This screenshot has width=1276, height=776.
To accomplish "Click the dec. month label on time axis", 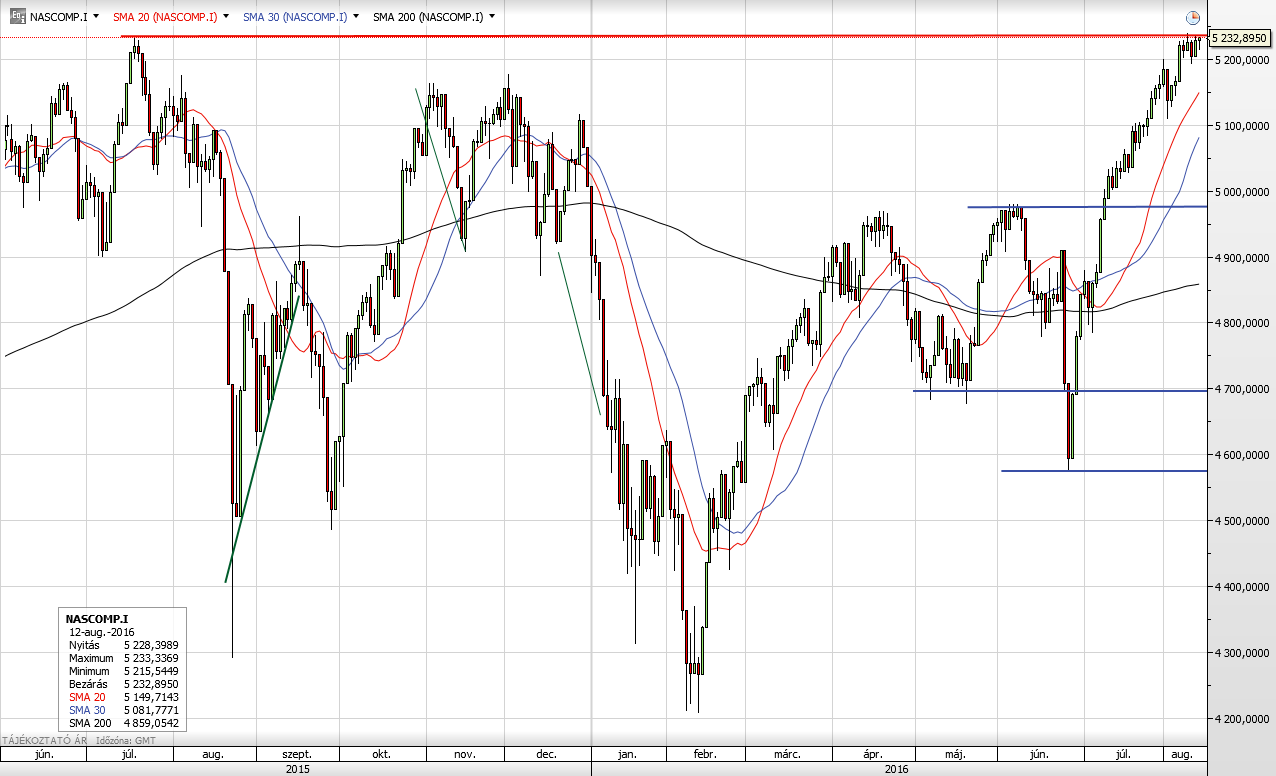I will pyautogui.click(x=546, y=755).
